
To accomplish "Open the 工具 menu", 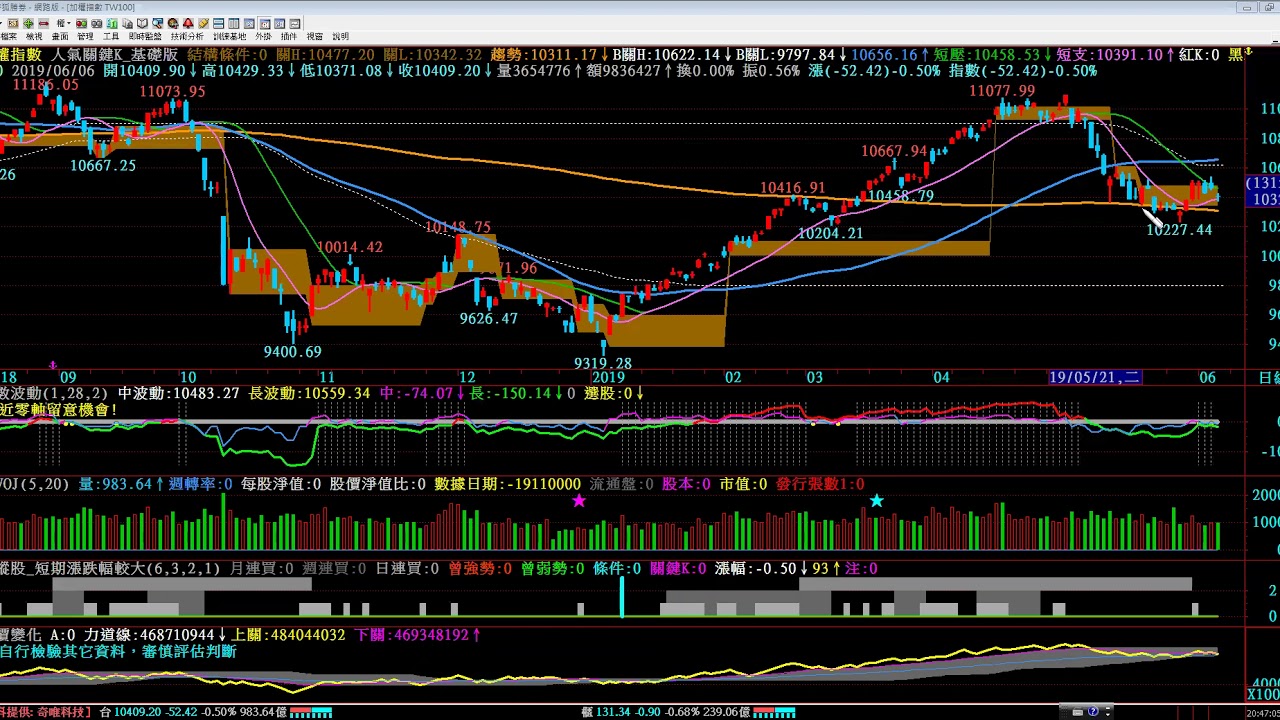I will coord(111,36).
